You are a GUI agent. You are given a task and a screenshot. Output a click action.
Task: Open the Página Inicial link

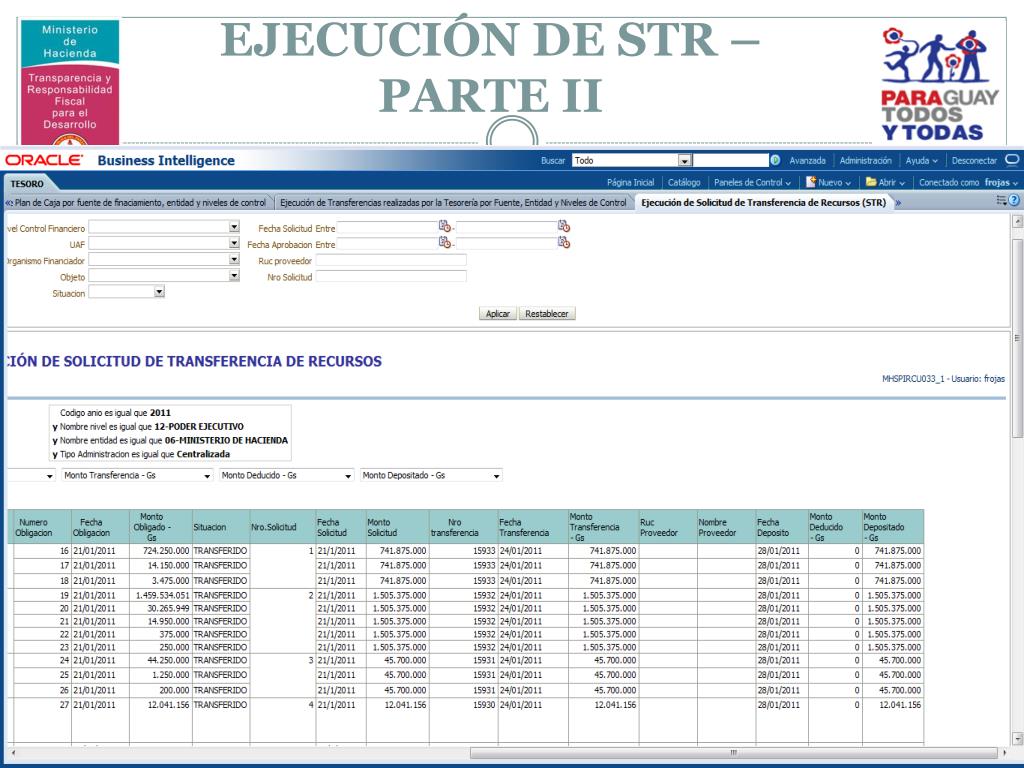point(630,183)
